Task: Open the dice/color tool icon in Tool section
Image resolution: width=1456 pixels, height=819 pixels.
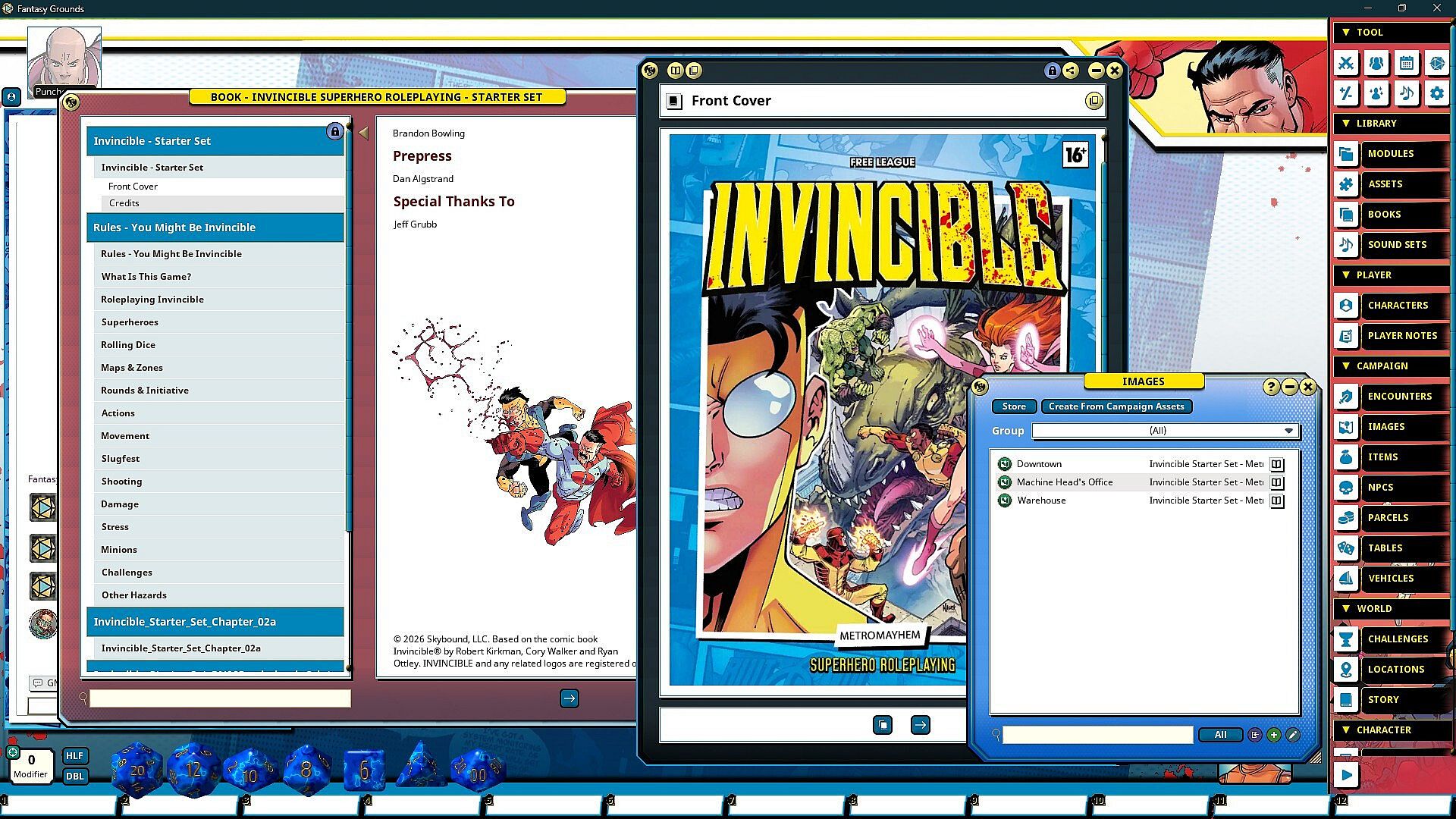Action: coord(1437,63)
